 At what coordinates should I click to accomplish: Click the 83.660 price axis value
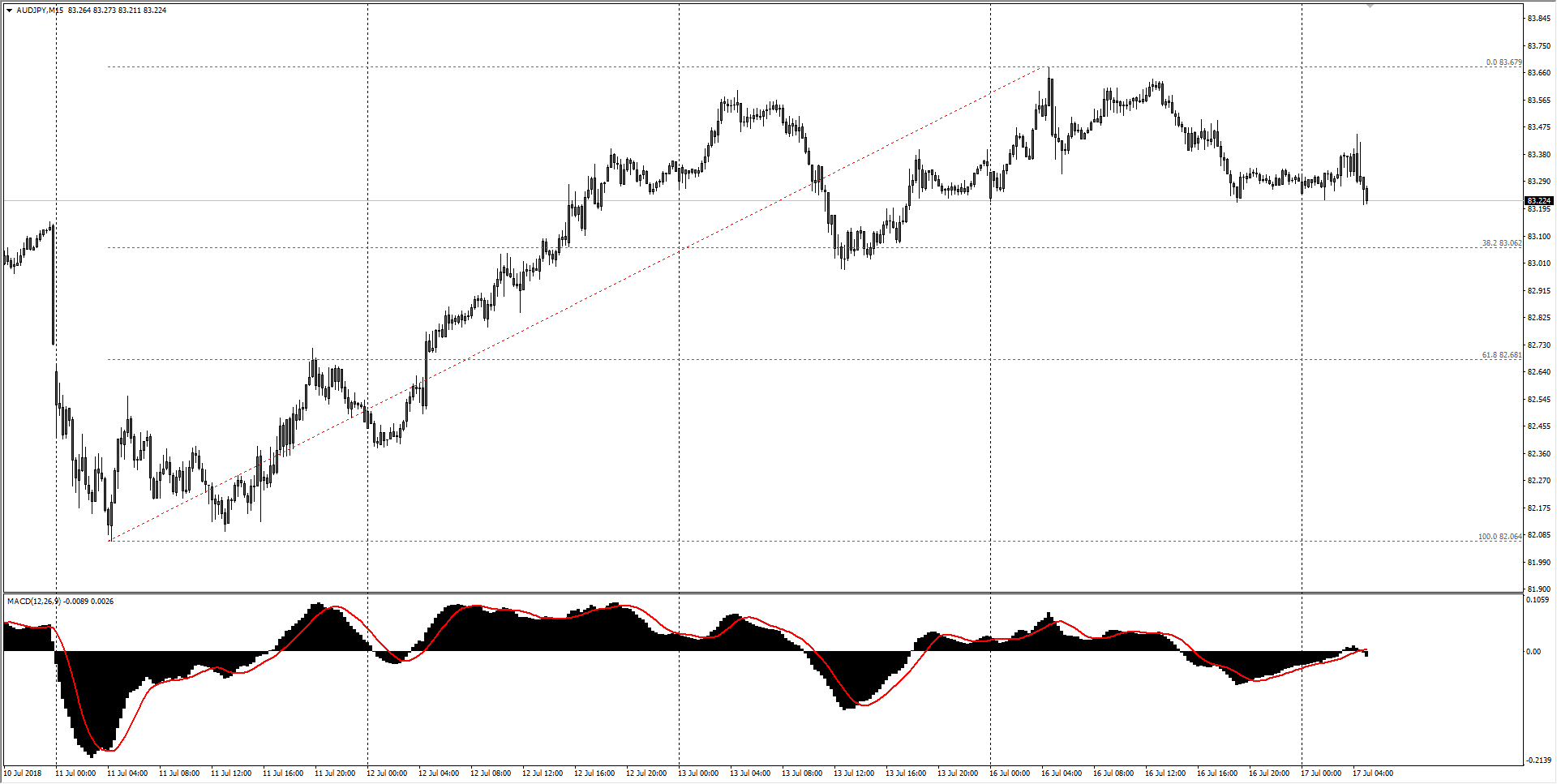[x=1537, y=71]
